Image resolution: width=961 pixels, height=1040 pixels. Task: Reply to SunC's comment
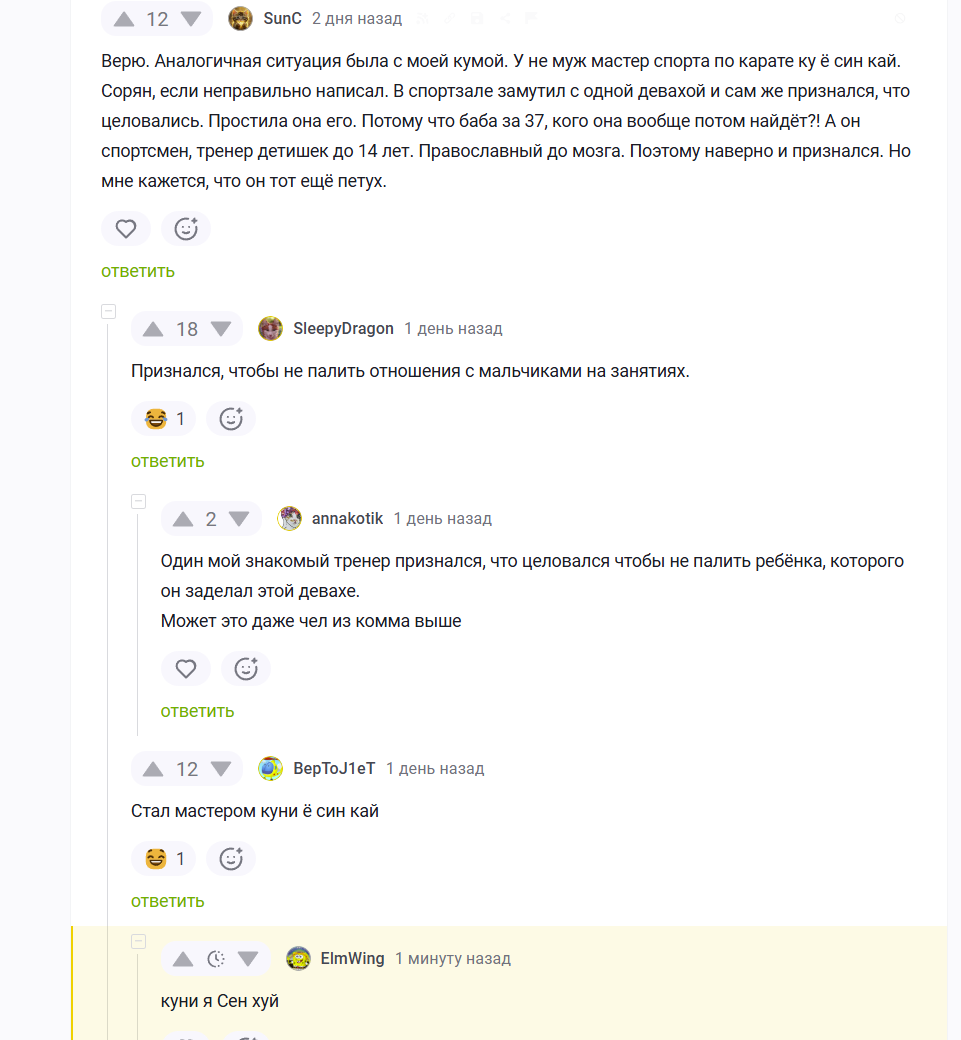(138, 271)
